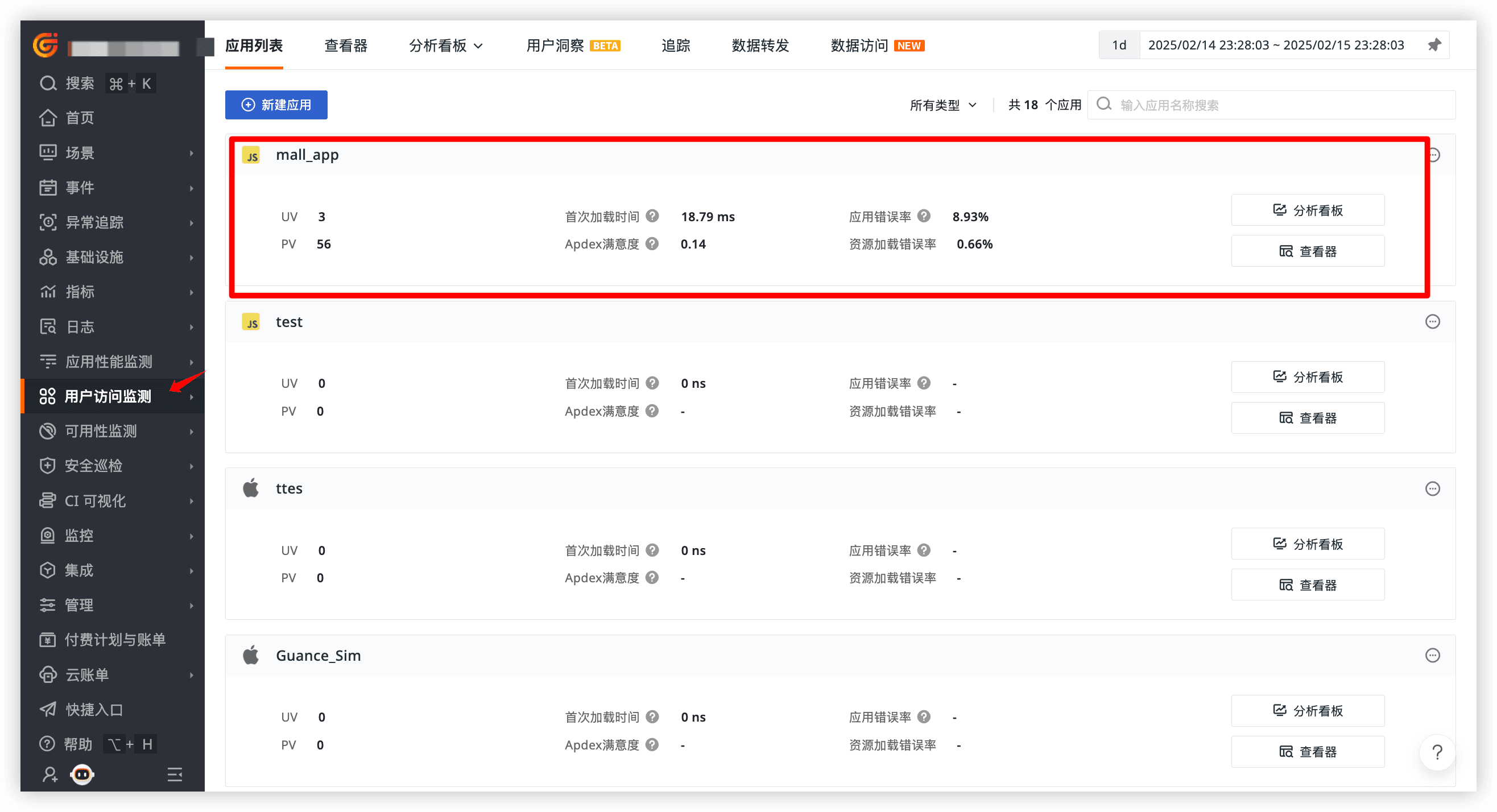Viewport: 1497px width, 812px height.
Task: Click help icon beside 应用错误率 for ttes
Action: (x=924, y=550)
